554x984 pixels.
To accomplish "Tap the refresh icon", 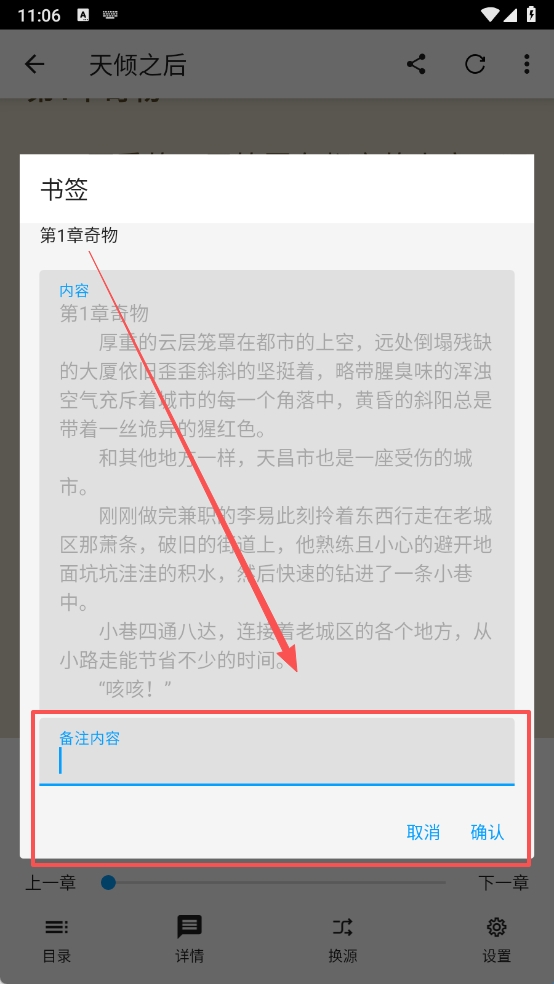I will point(475,64).
